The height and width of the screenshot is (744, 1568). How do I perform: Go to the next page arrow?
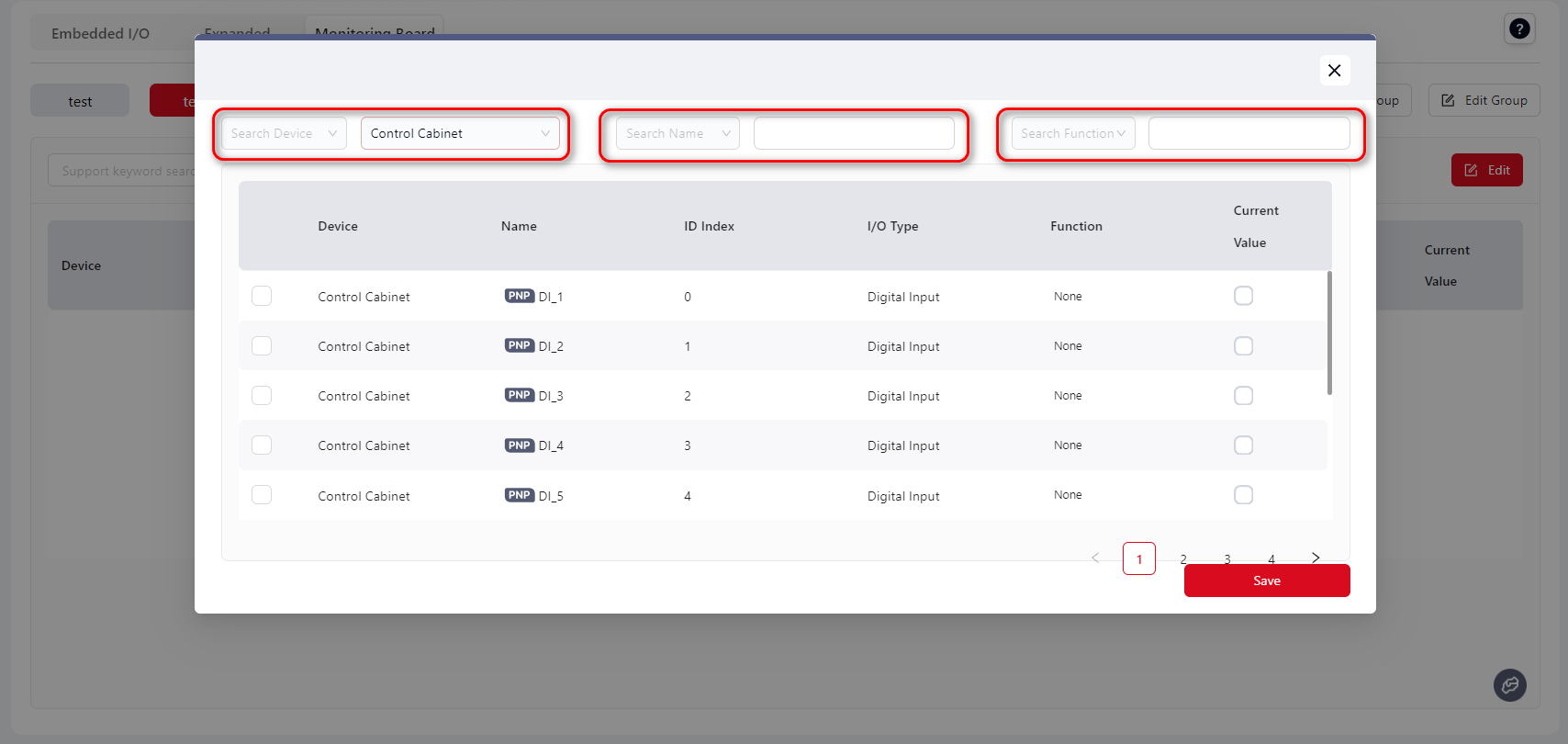tap(1316, 558)
